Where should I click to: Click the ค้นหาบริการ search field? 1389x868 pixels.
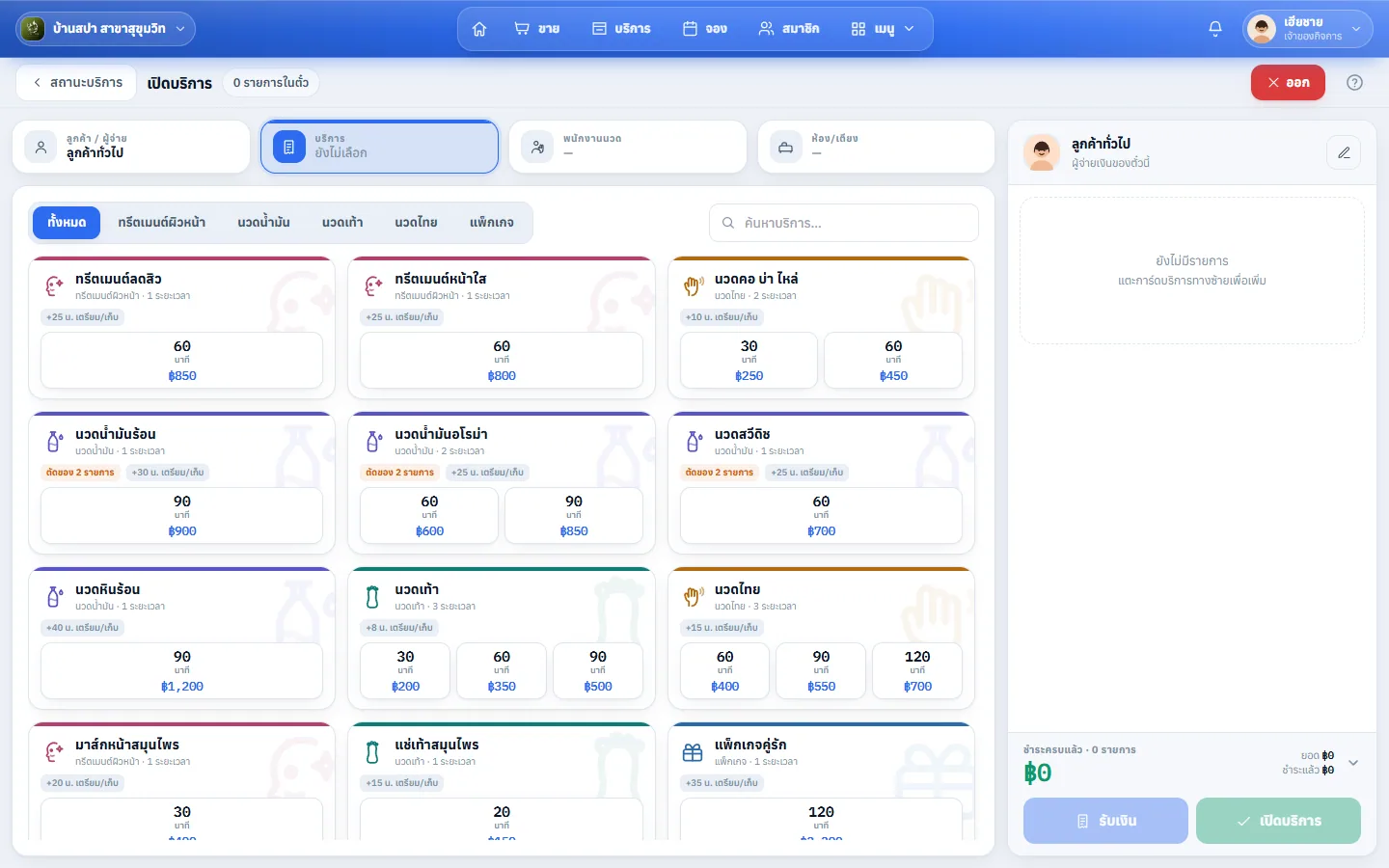click(844, 223)
